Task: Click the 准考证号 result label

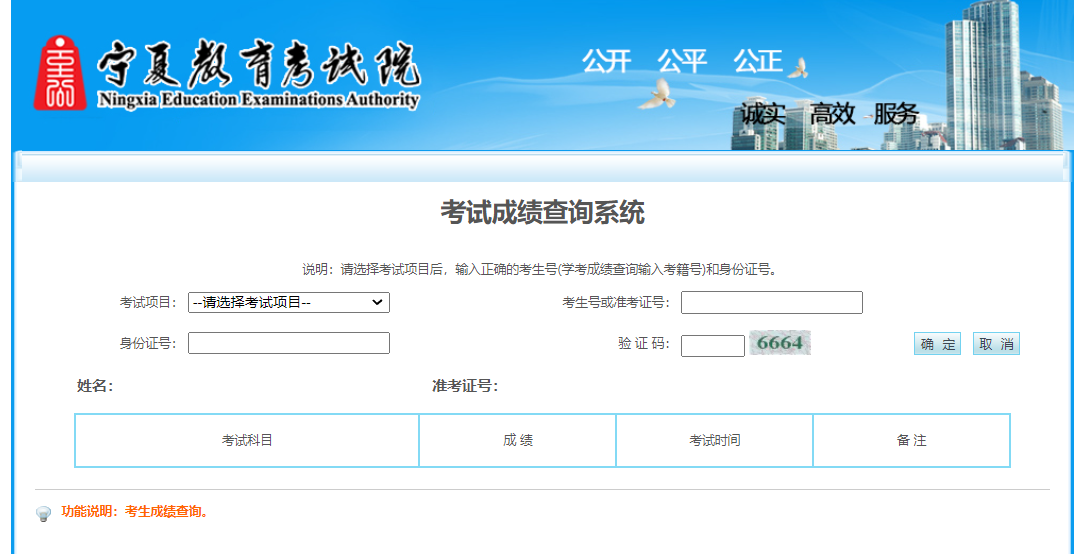Action: coord(465,386)
